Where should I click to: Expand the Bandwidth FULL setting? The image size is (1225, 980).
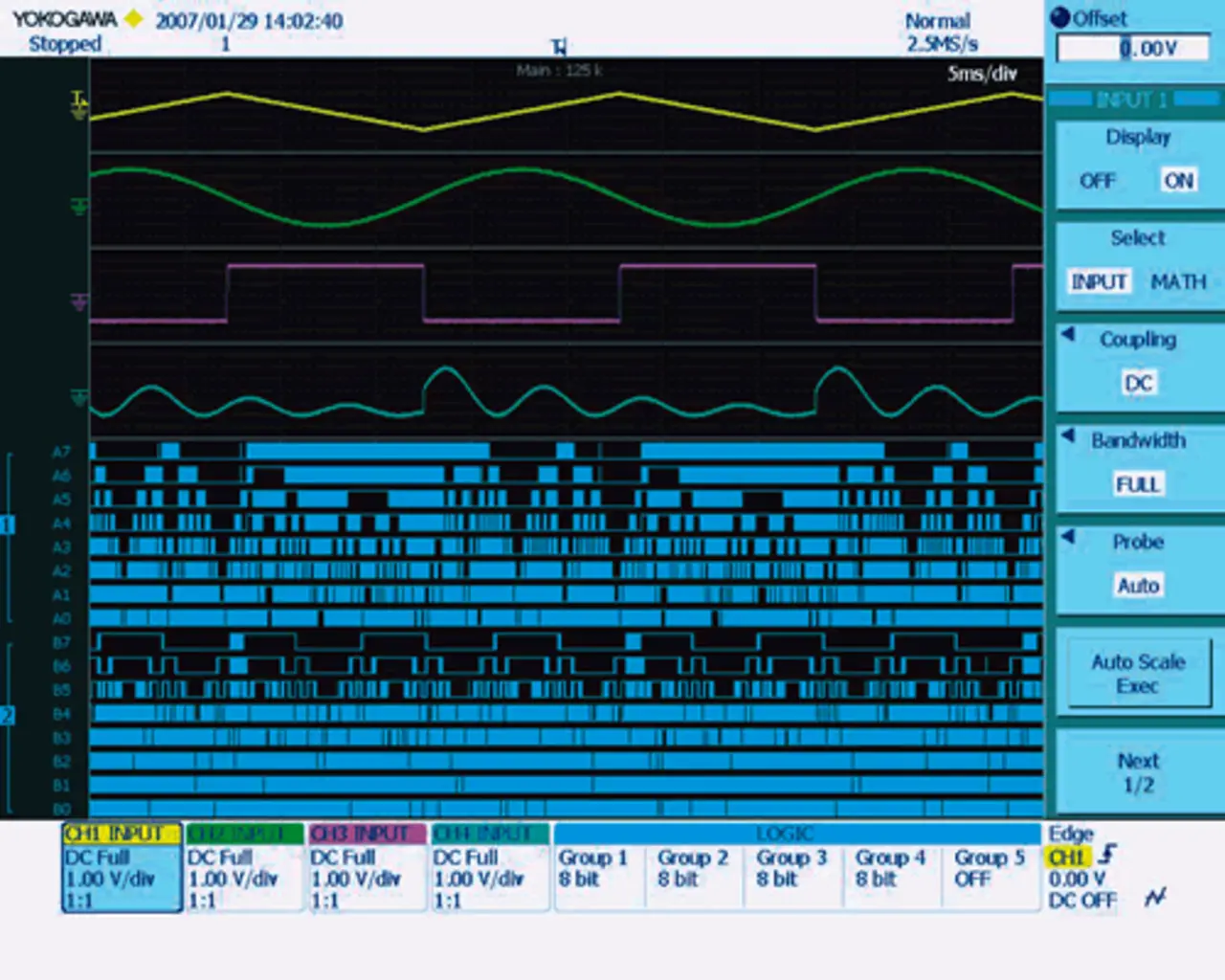pos(1138,484)
